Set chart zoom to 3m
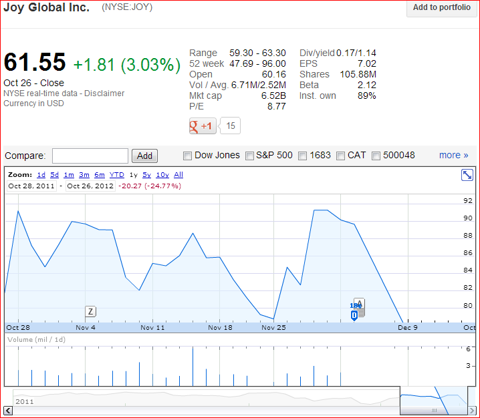The width and height of the screenshot is (480, 418). (x=84, y=175)
